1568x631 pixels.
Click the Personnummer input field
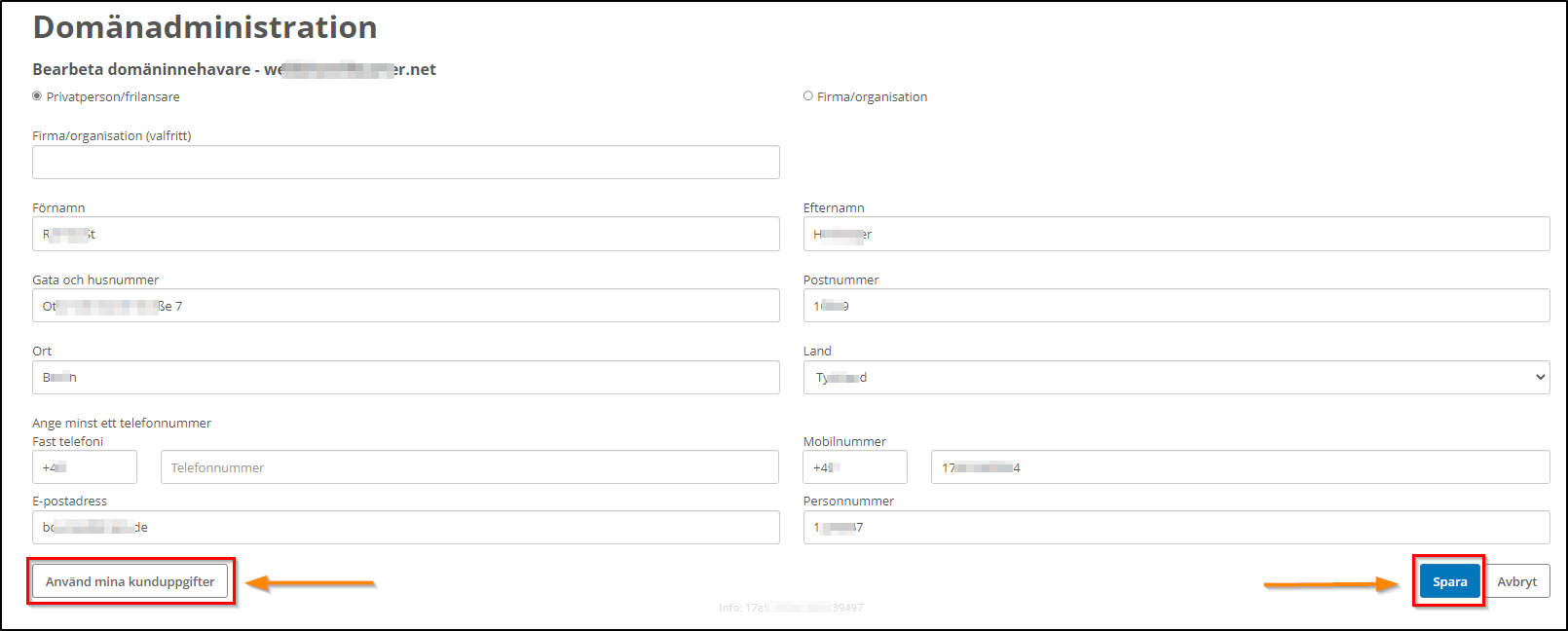coord(1176,528)
